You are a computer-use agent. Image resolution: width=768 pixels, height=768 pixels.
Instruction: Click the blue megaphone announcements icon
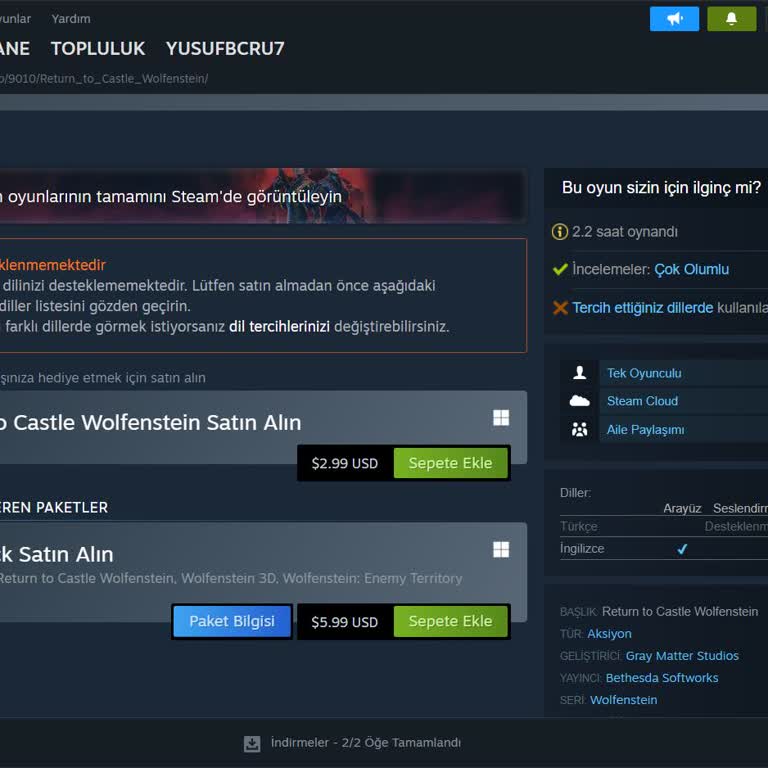click(x=674, y=19)
